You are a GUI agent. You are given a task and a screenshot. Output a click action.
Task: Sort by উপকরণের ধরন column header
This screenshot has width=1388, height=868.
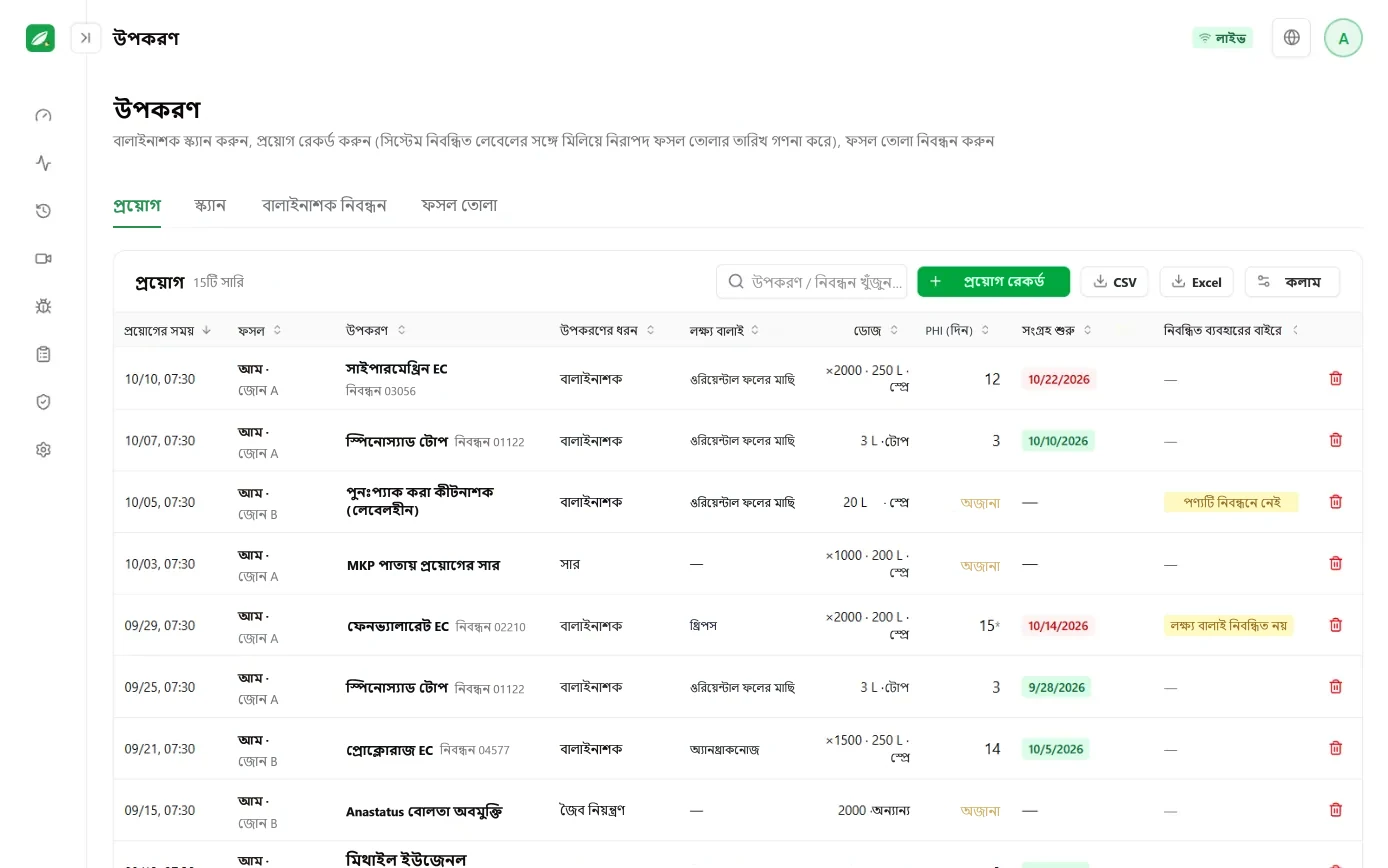[607, 330]
